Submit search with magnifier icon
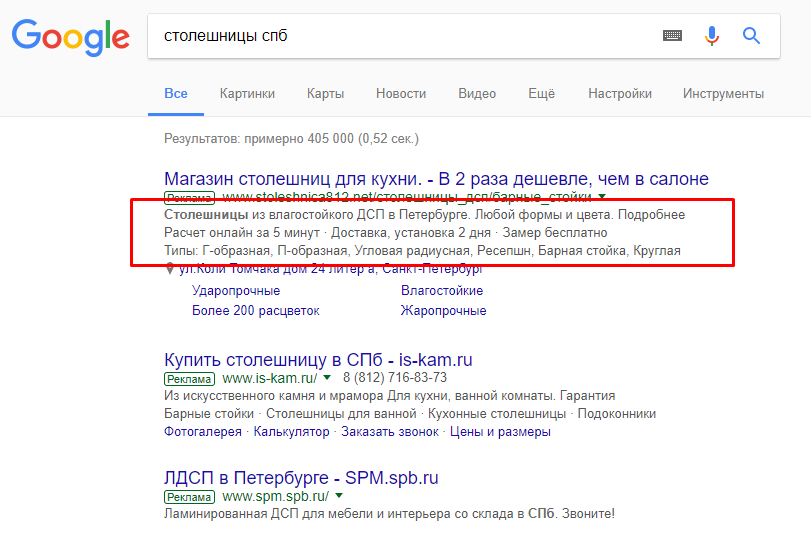 [751, 36]
